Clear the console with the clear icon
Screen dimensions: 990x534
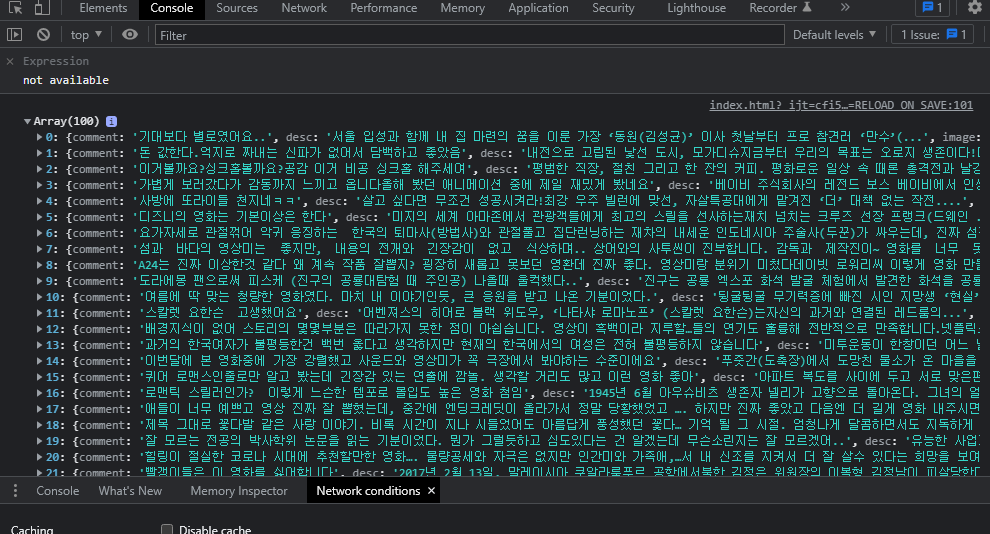pyautogui.click(x=43, y=35)
